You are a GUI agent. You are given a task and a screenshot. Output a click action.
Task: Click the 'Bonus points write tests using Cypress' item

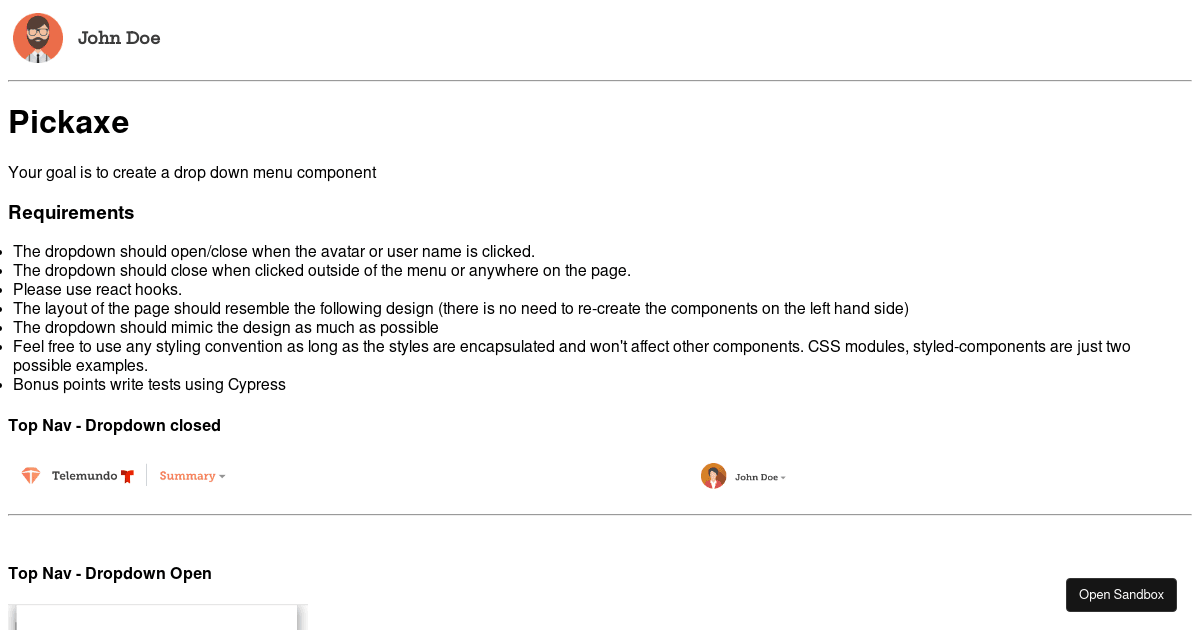[x=149, y=385]
